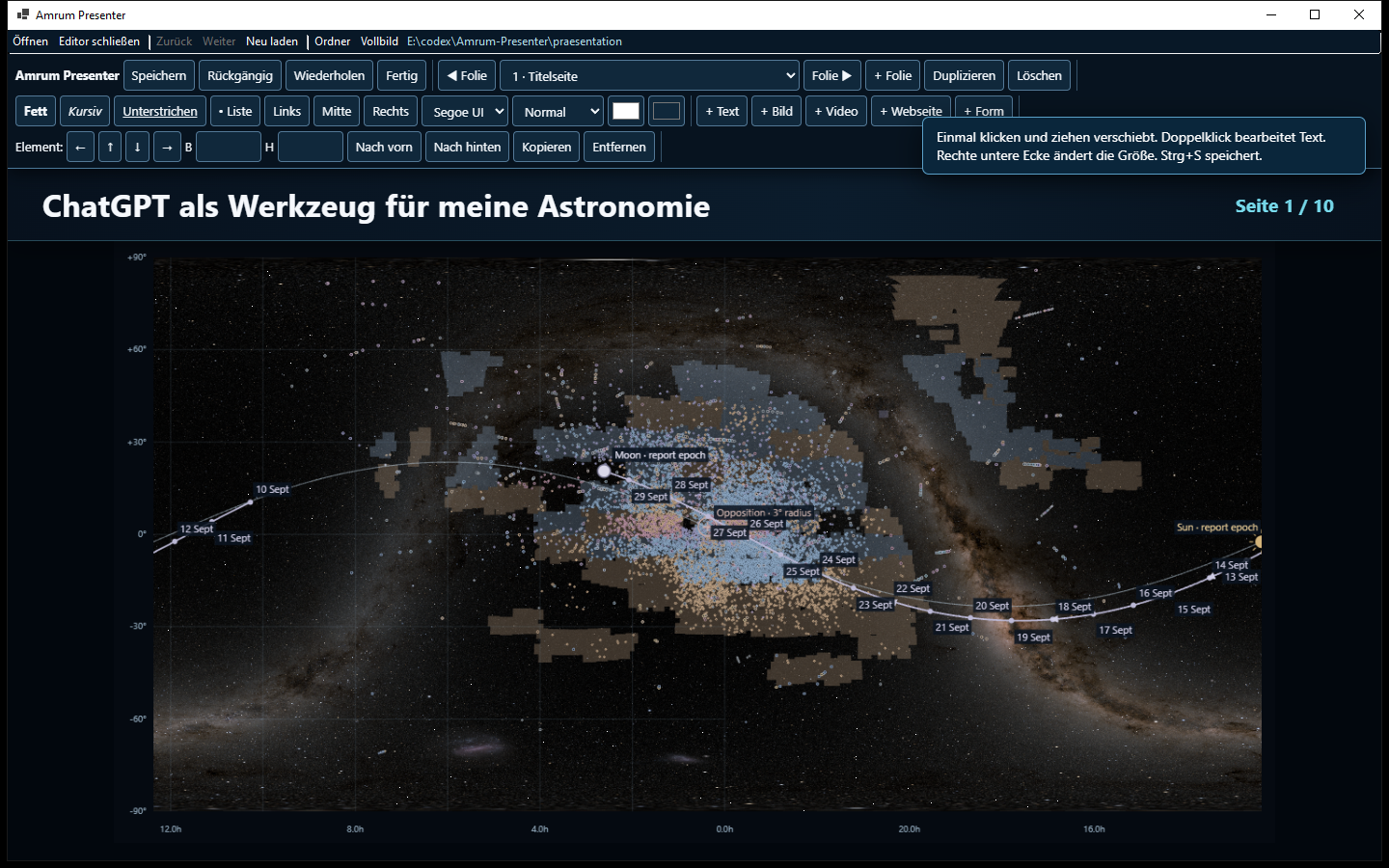The height and width of the screenshot is (868, 1389).
Task: Move element right with the right arrow button
Action: point(167,148)
